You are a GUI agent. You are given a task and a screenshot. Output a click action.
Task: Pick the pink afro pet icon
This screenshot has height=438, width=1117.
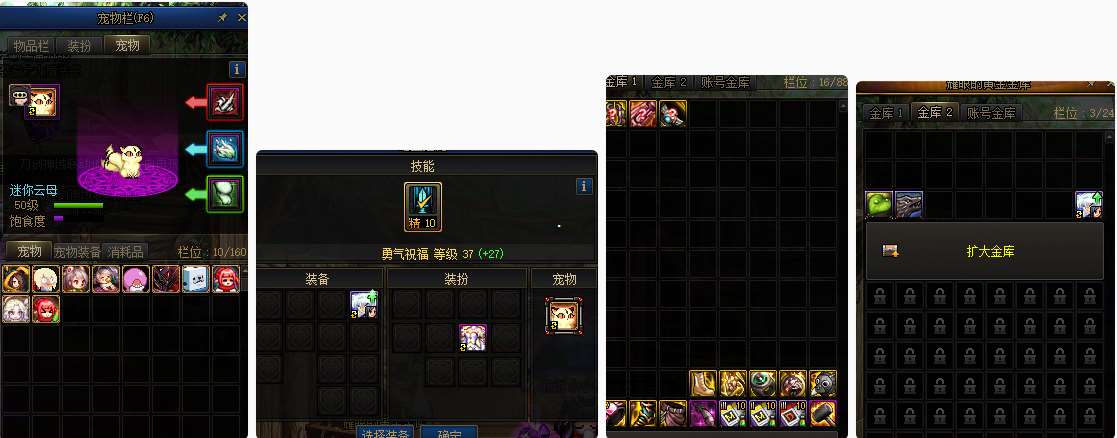point(135,279)
